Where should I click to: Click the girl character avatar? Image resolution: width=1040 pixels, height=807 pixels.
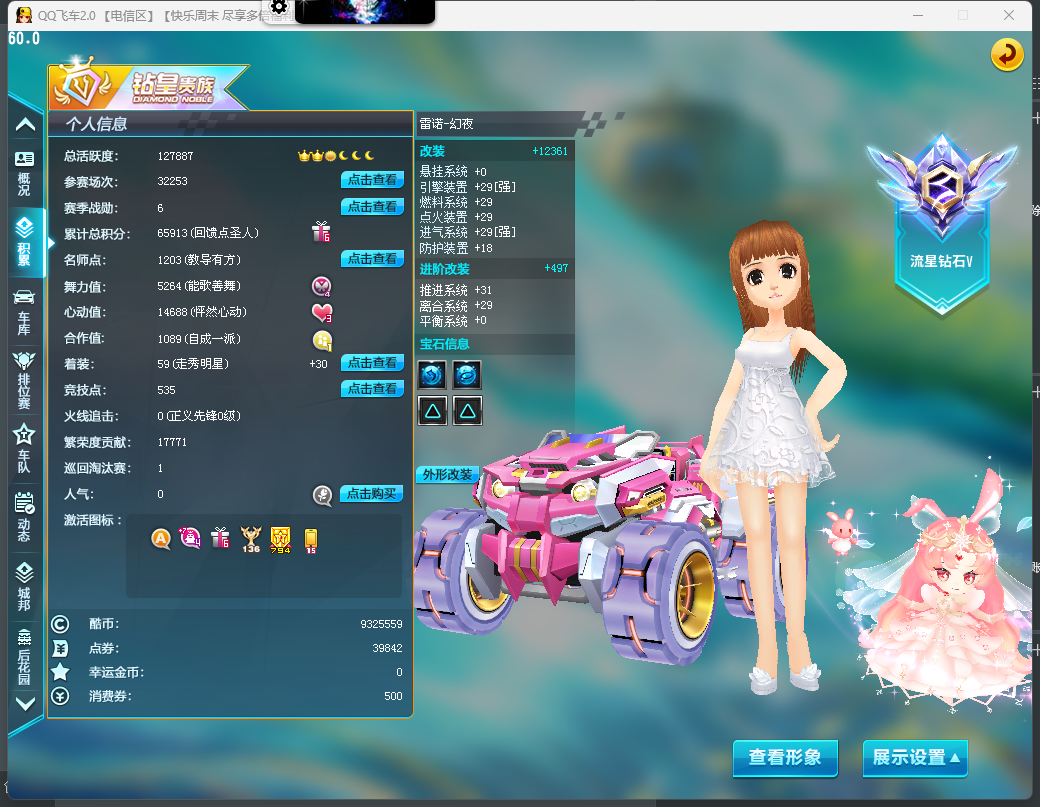coord(773,458)
